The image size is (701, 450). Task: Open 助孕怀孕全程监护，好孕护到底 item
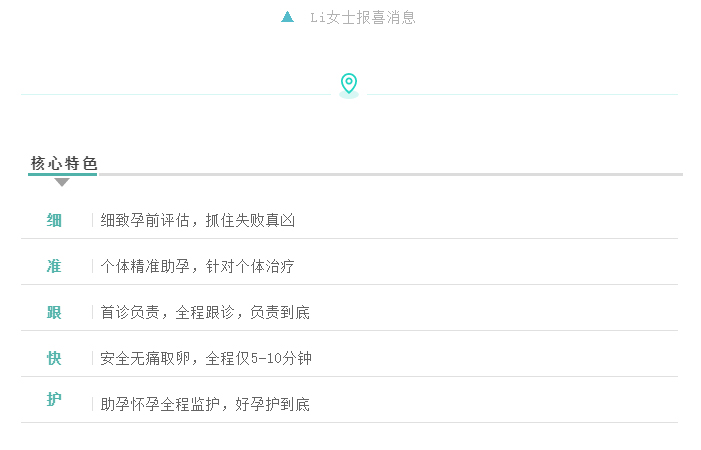[205, 404]
